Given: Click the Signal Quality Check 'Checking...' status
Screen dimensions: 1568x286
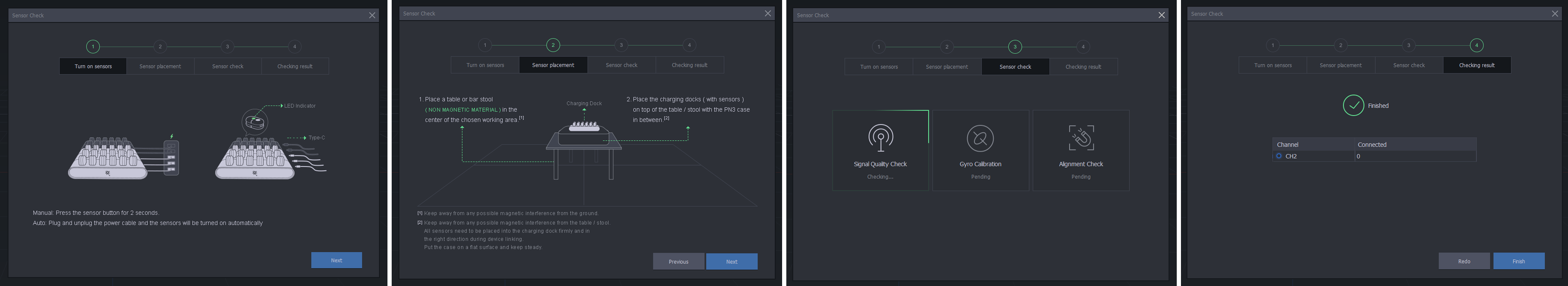Looking at the screenshot, I should pos(880,177).
